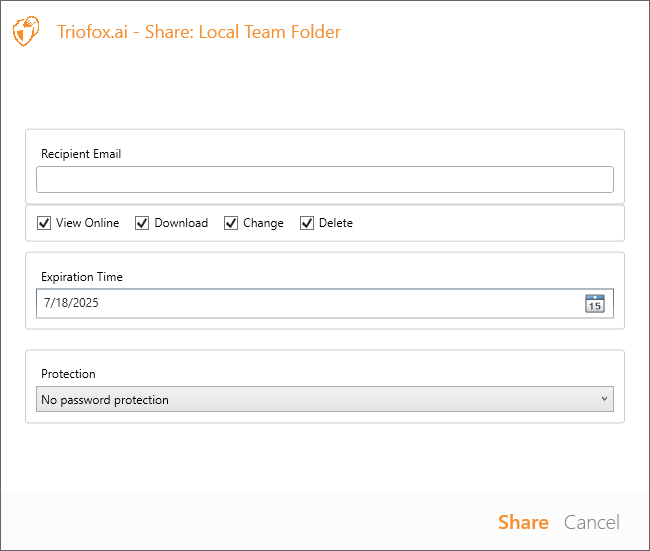Click the Share button
The width and height of the screenshot is (650, 551).
[x=523, y=522]
